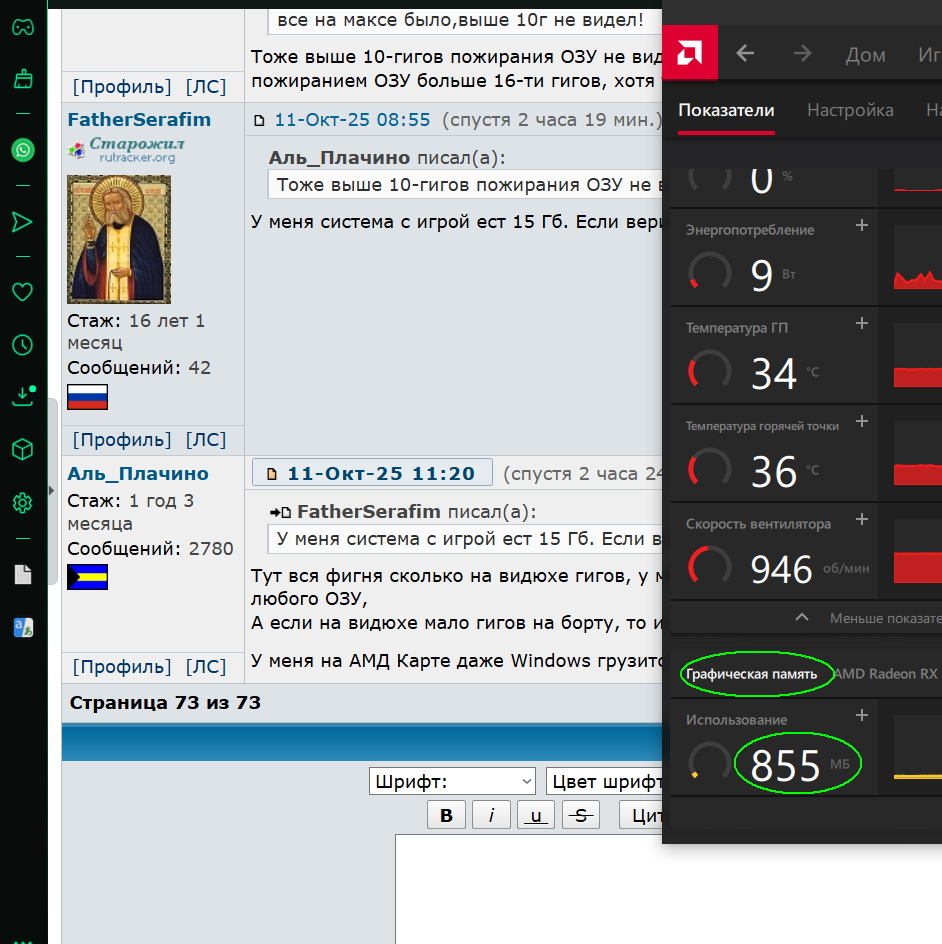Open the Цвет шрифта color dropdown
Viewport: 942px width, 944px height.
604,781
